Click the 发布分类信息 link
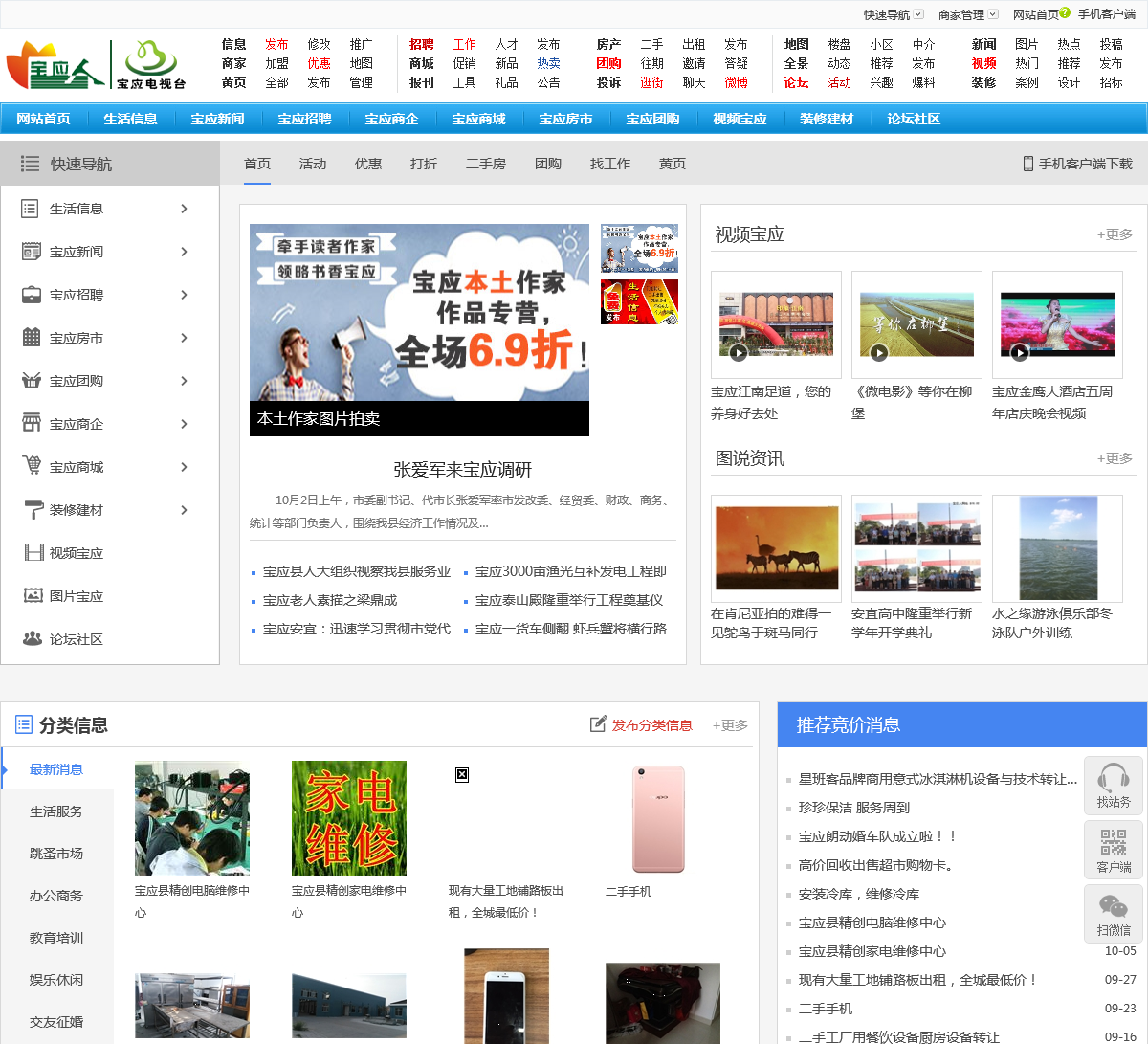 click(x=652, y=725)
